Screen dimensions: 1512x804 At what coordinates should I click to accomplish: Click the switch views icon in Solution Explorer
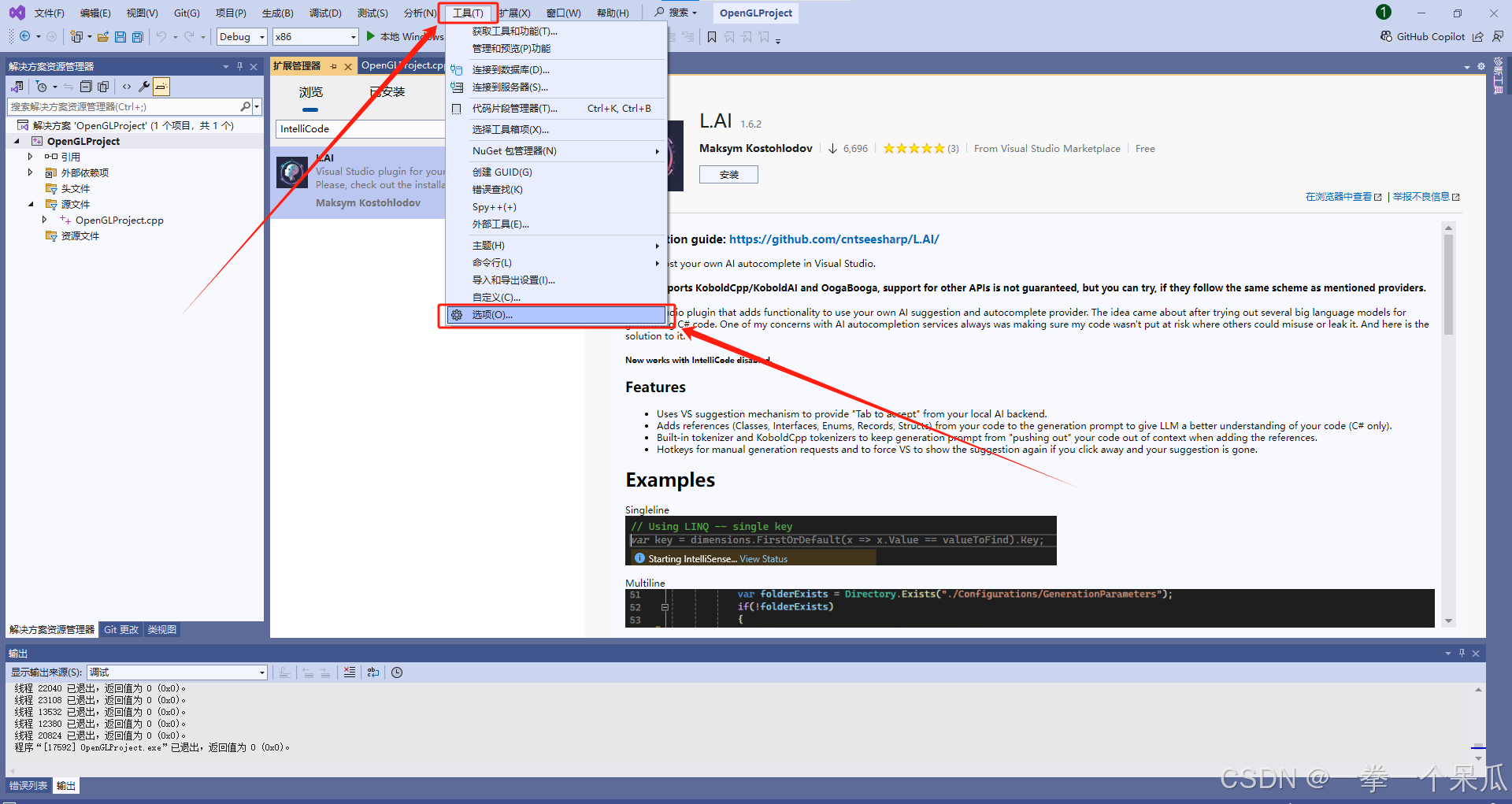tap(17, 87)
